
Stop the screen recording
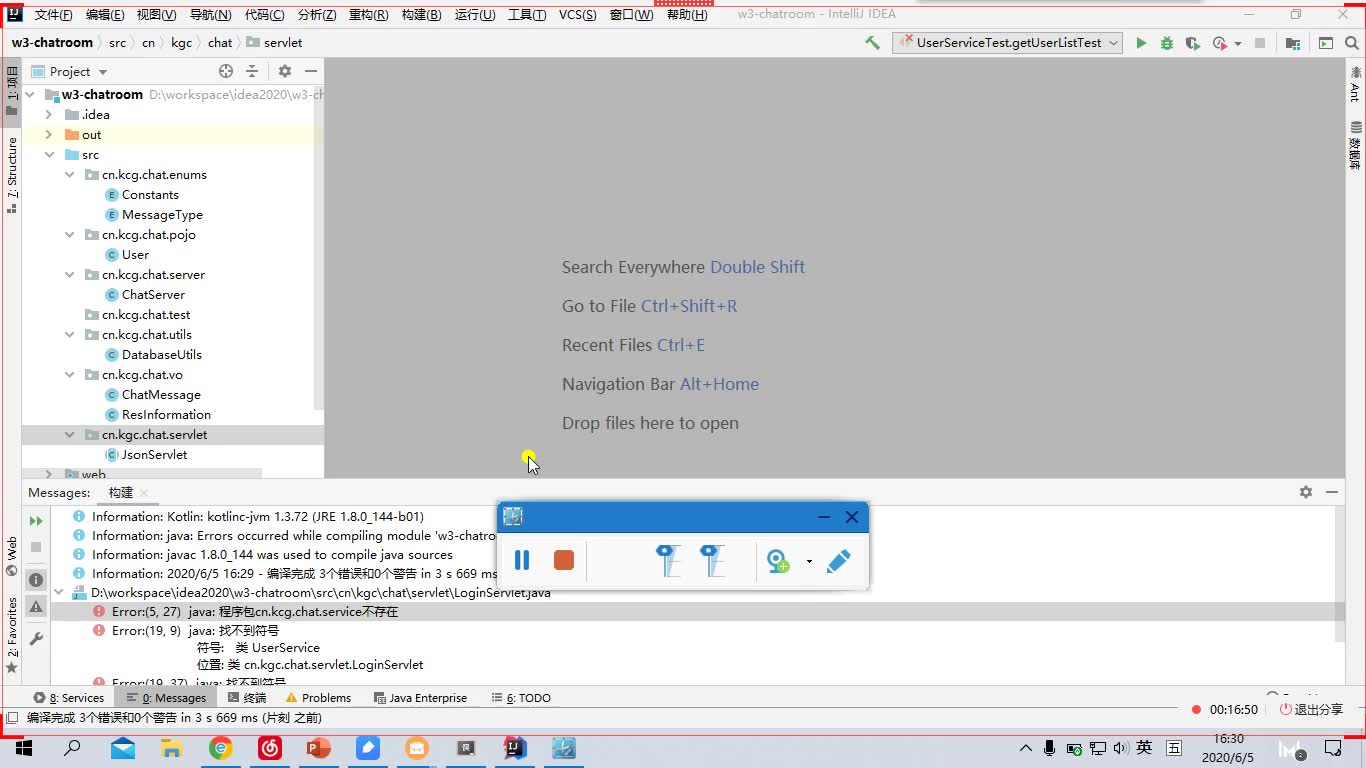pos(563,560)
